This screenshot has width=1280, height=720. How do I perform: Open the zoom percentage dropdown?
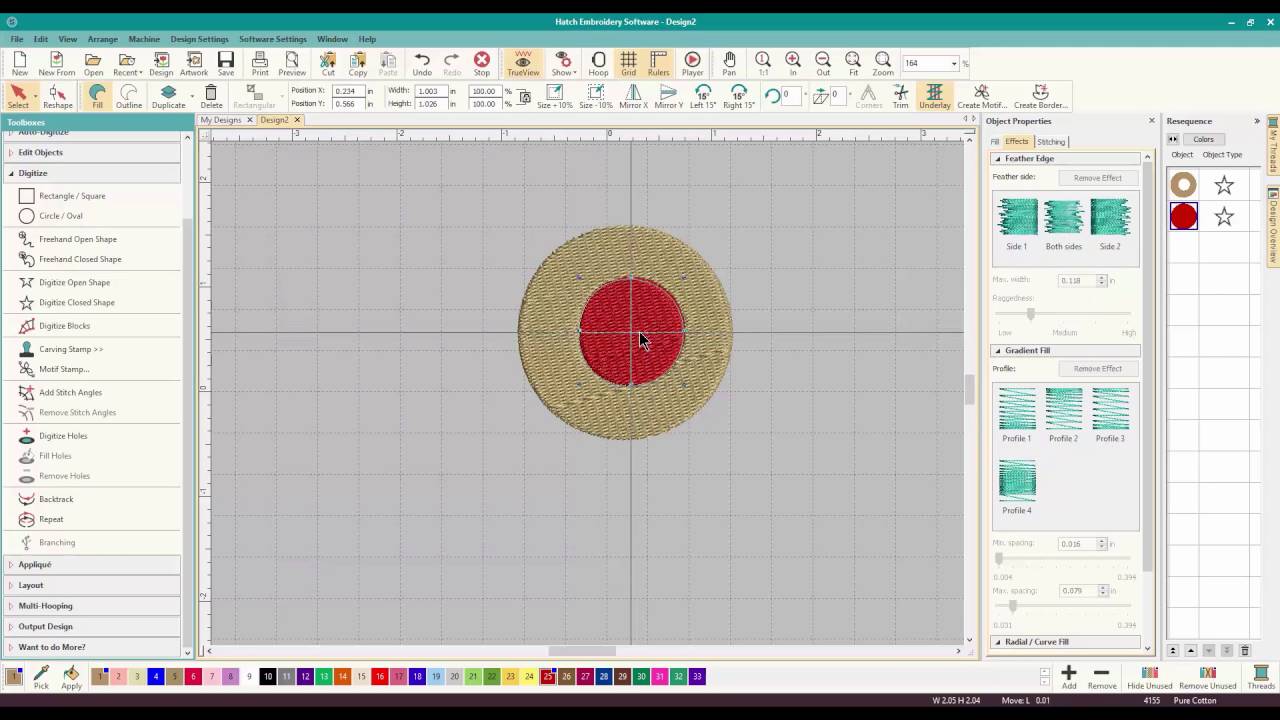[954, 63]
